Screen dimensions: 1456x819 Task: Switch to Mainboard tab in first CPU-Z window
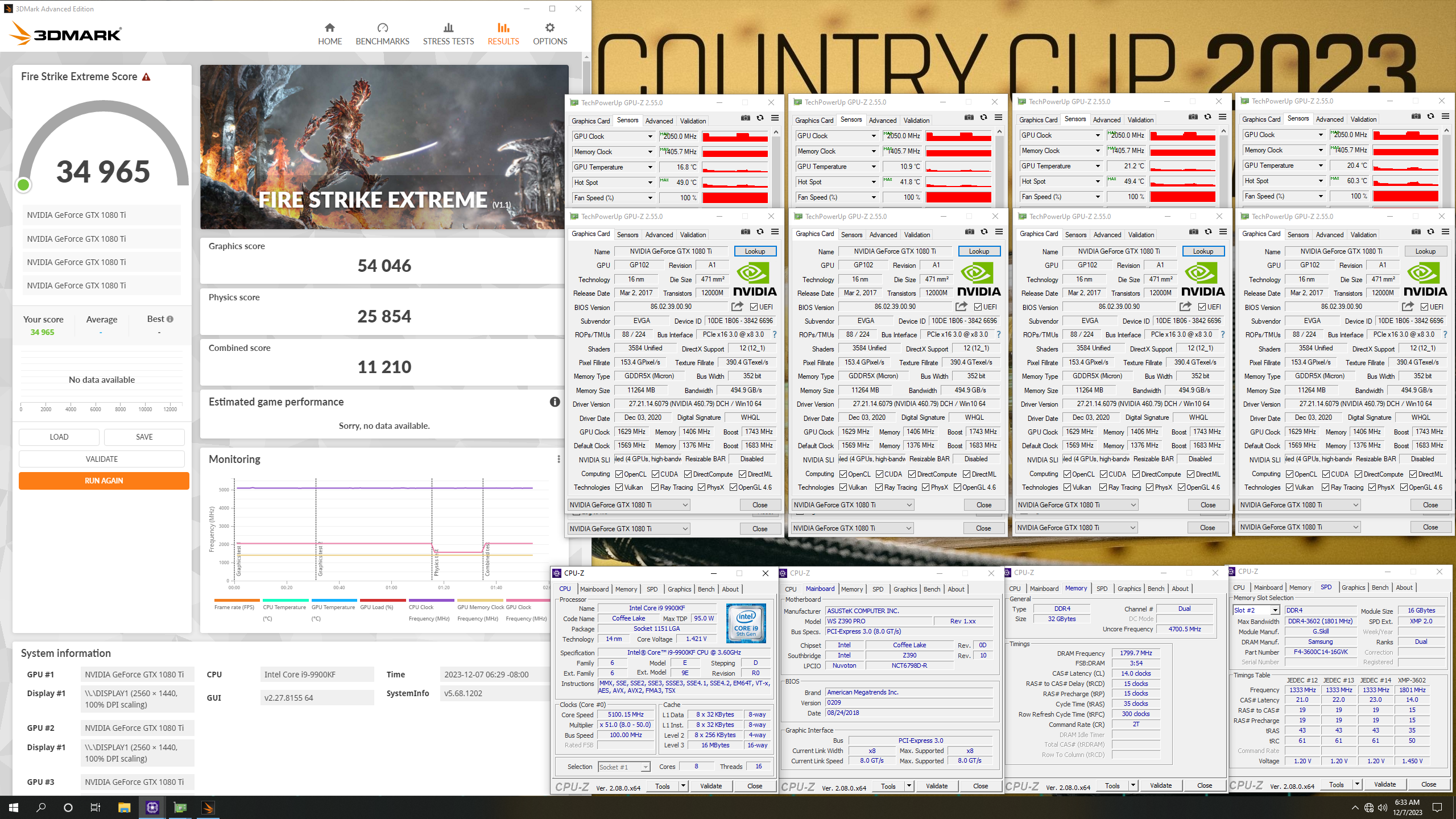[x=594, y=589]
